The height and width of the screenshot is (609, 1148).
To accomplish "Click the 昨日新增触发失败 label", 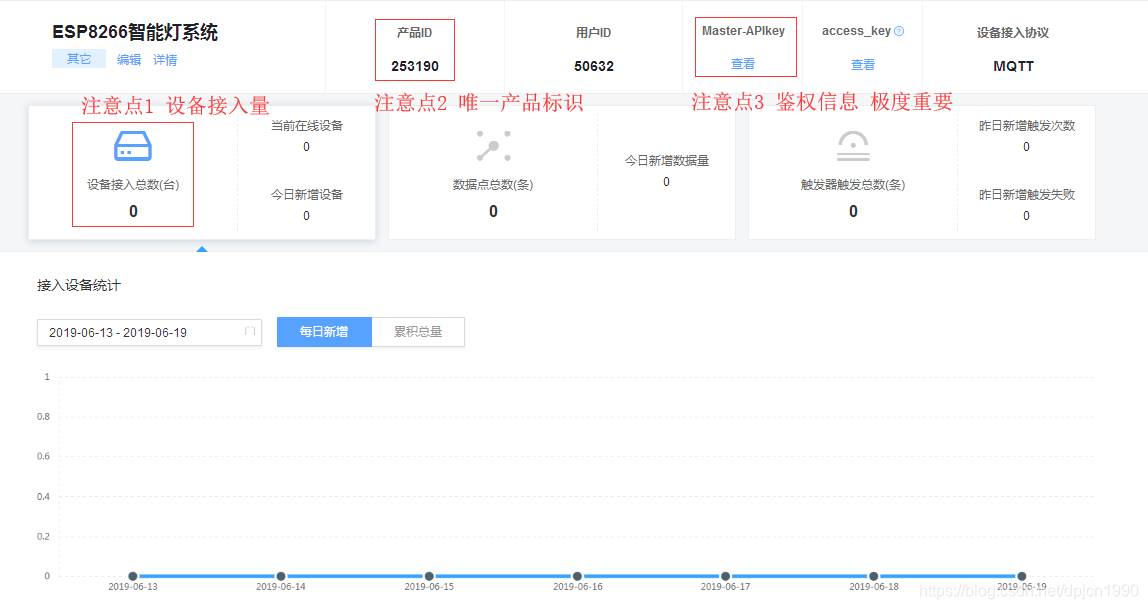I will click(1026, 195).
